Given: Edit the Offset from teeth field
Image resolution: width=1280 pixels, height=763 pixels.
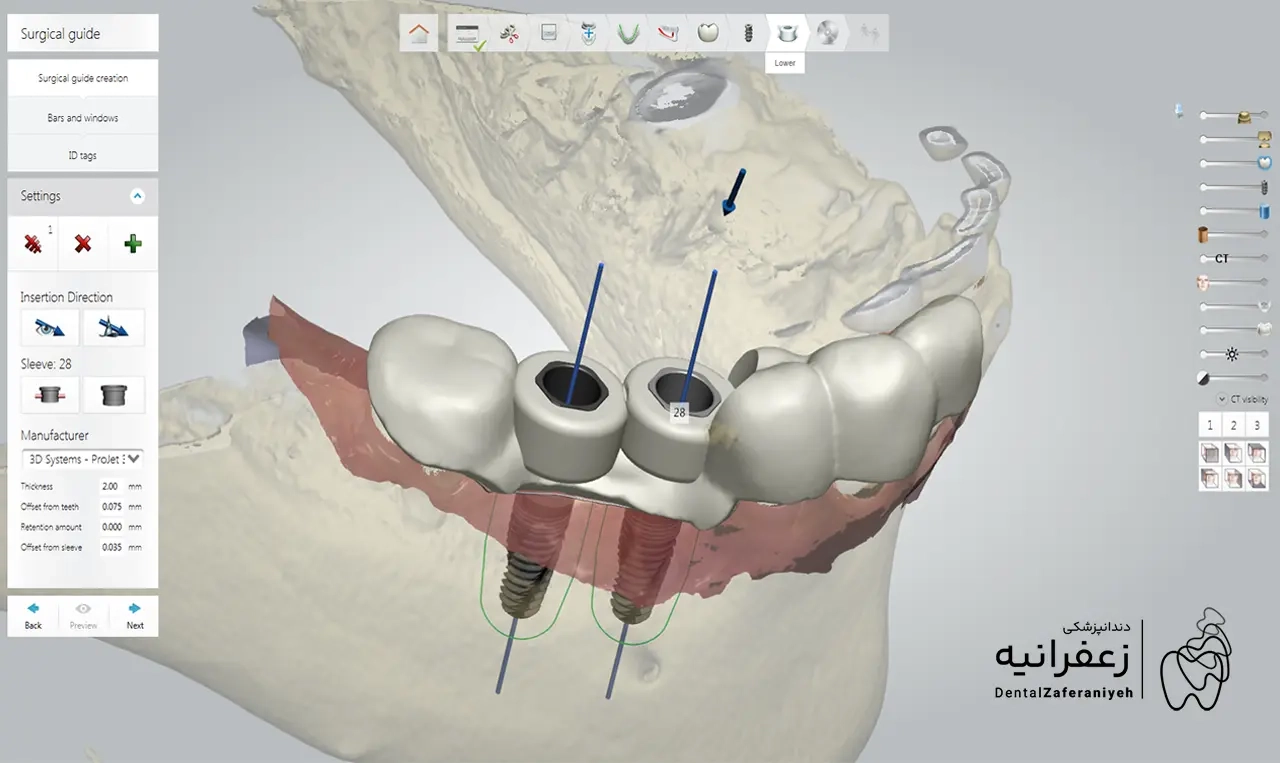Looking at the screenshot, I should pyautogui.click(x=110, y=506).
